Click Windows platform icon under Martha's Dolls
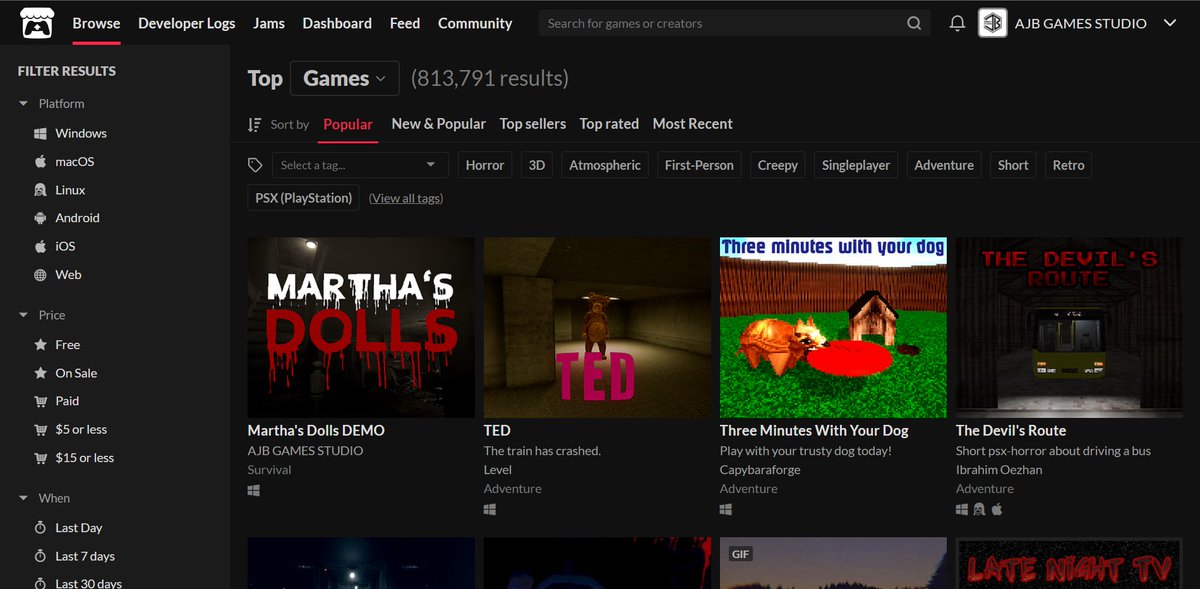The width and height of the screenshot is (1200, 589). [x=254, y=490]
